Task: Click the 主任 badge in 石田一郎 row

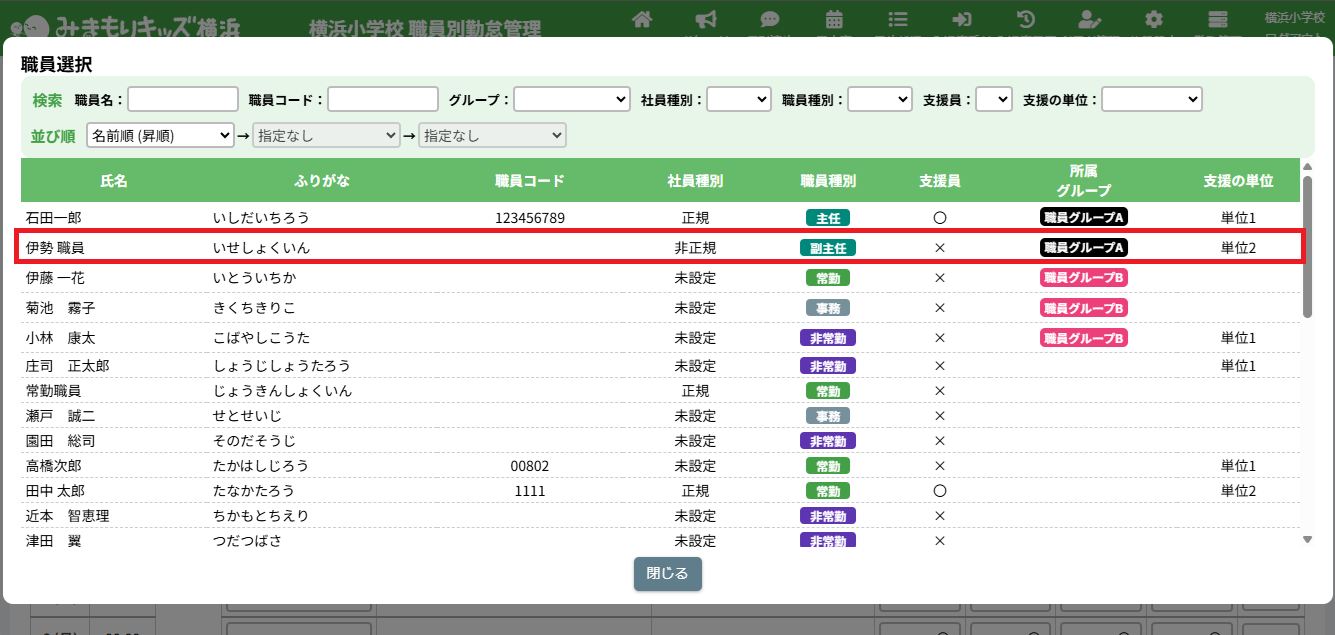Action: (x=828, y=217)
